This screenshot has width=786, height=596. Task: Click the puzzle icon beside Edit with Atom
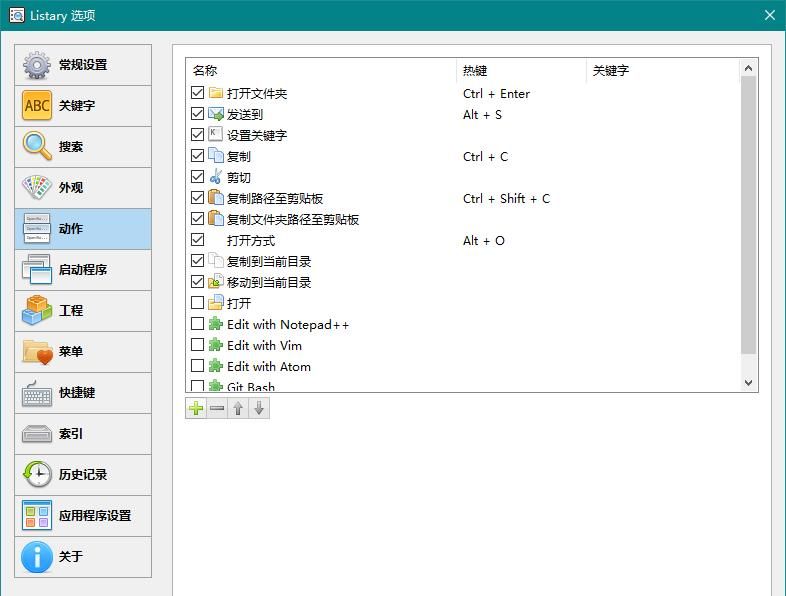(x=216, y=366)
